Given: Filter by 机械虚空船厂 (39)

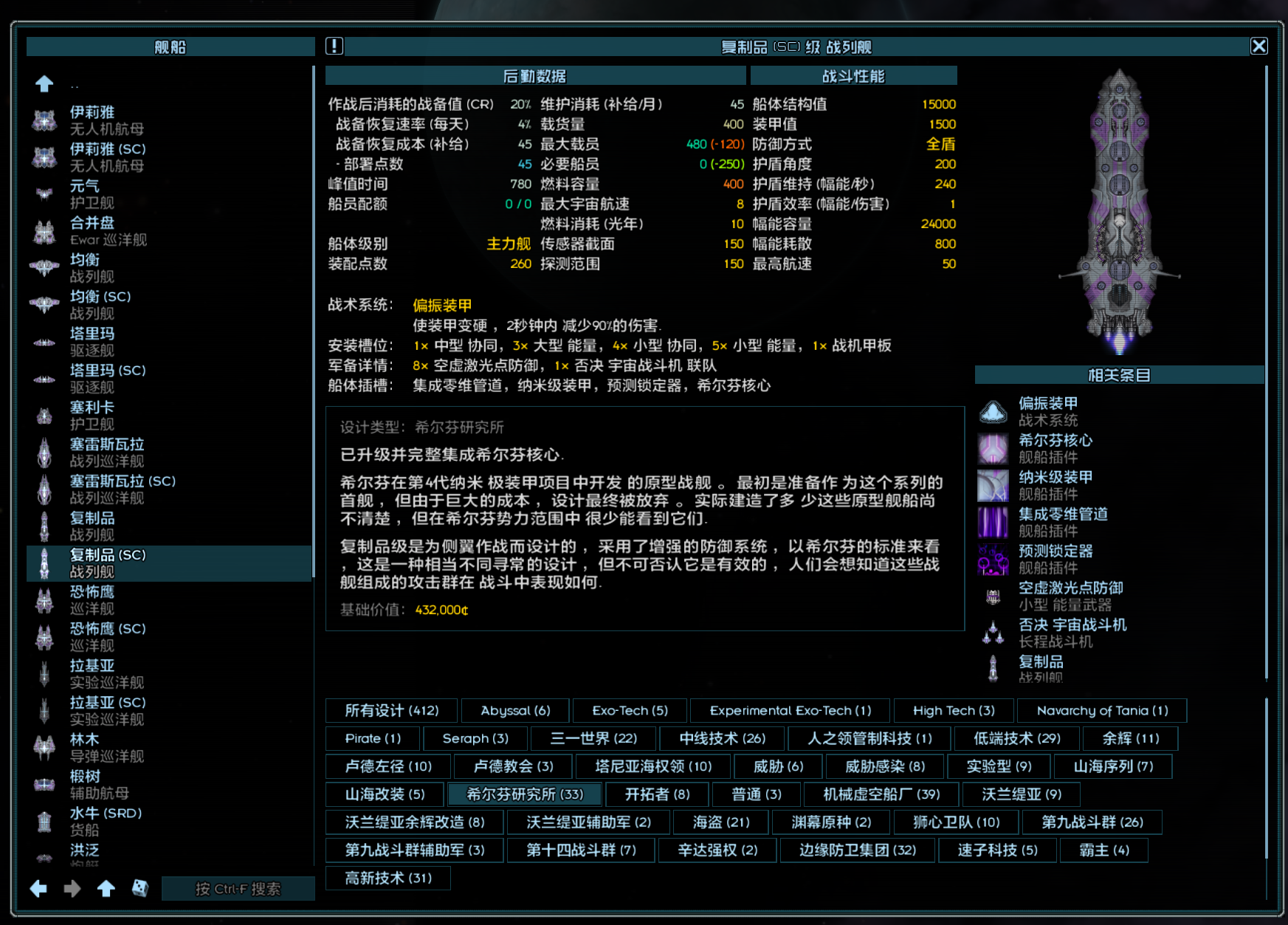Looking at the screenshot, I should point(881,794).
